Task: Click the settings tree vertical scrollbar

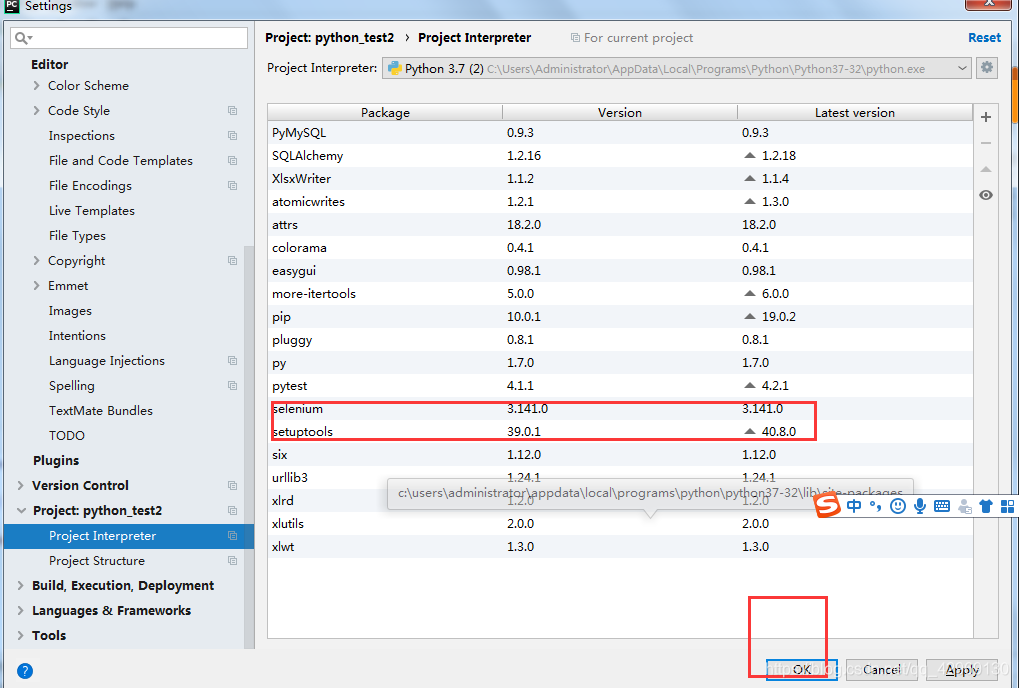Action: tap(248, 447)
